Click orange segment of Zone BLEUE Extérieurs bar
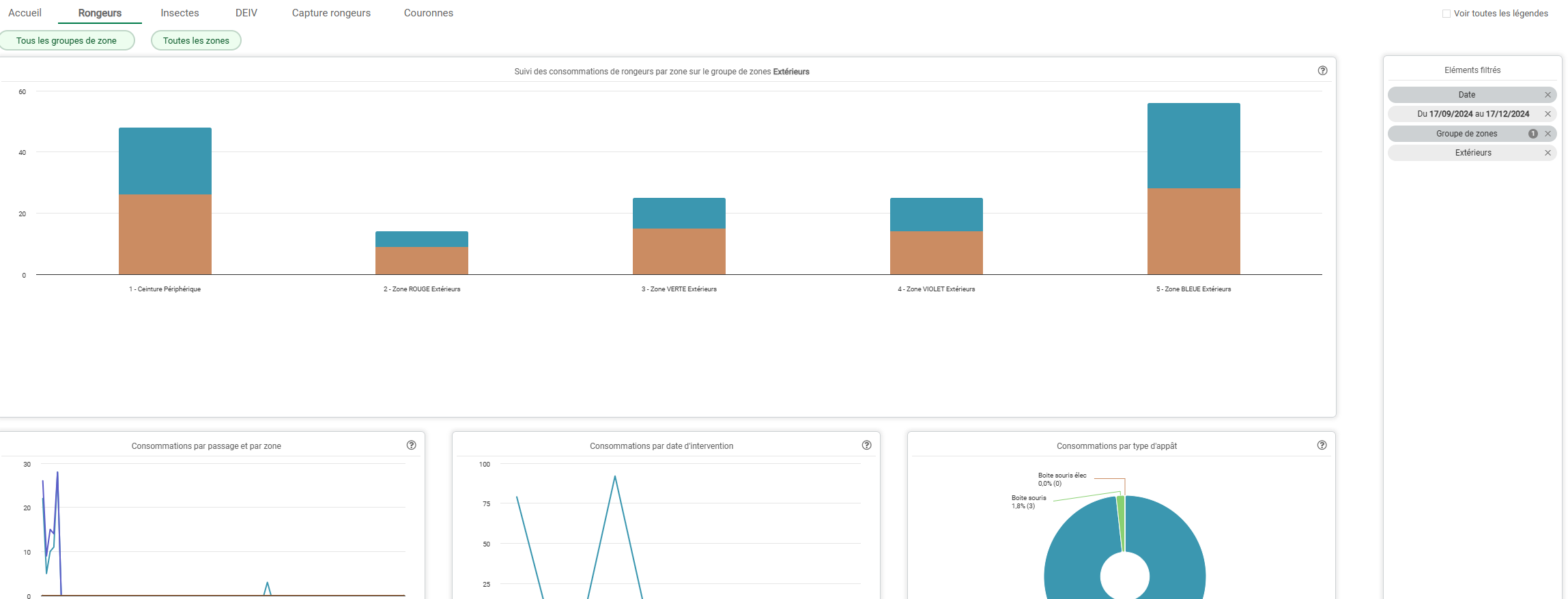1568x599 pixels. 1194,231
